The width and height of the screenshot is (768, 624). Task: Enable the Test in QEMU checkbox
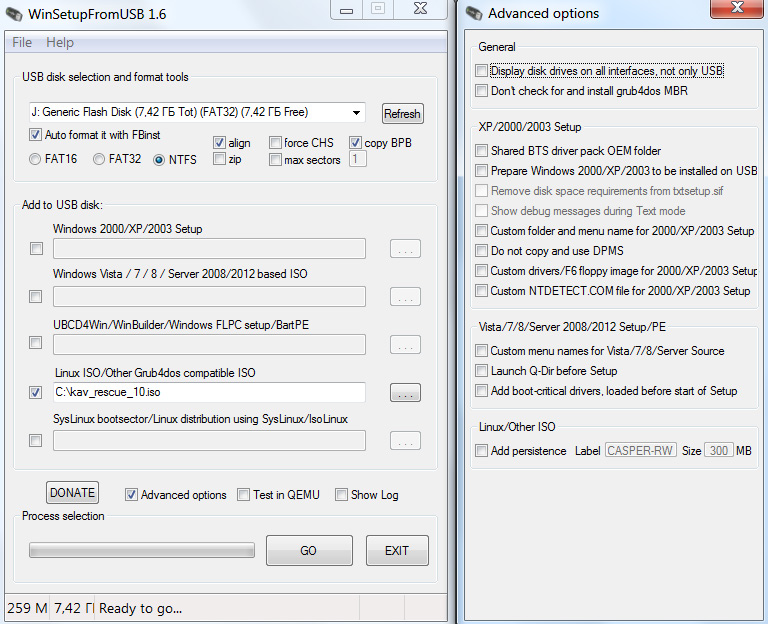coord(245,495)
